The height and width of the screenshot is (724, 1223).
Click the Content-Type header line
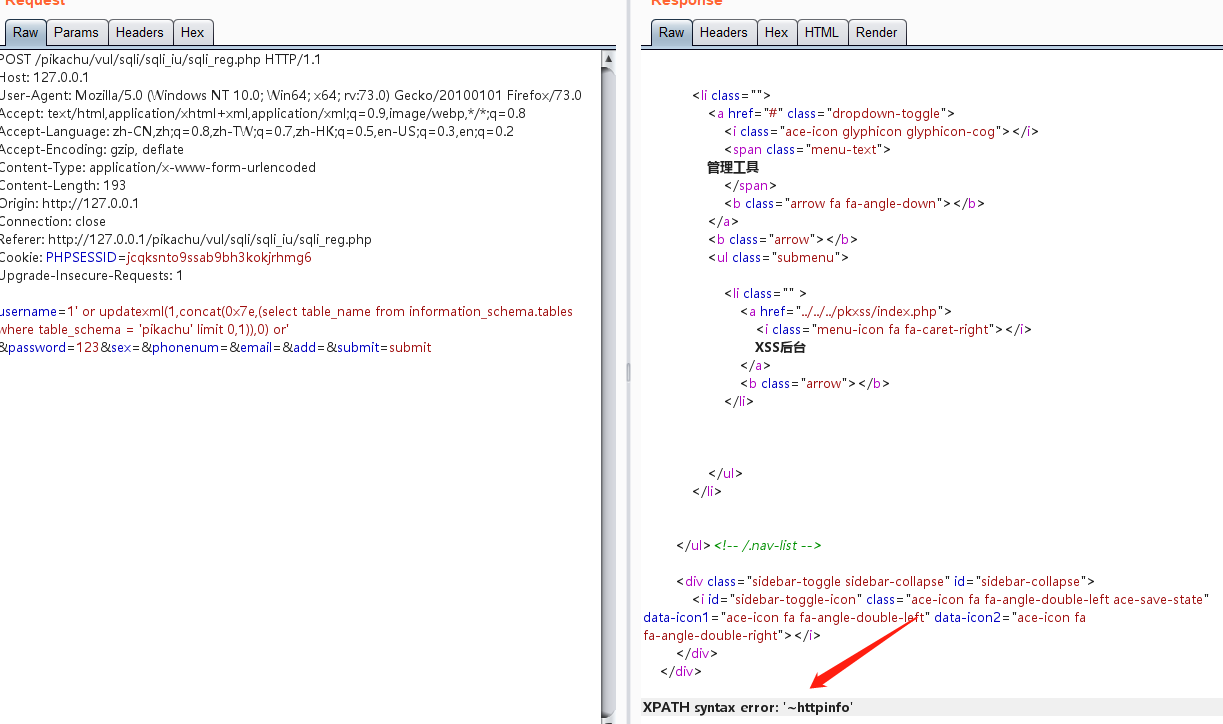click(157, 167)
